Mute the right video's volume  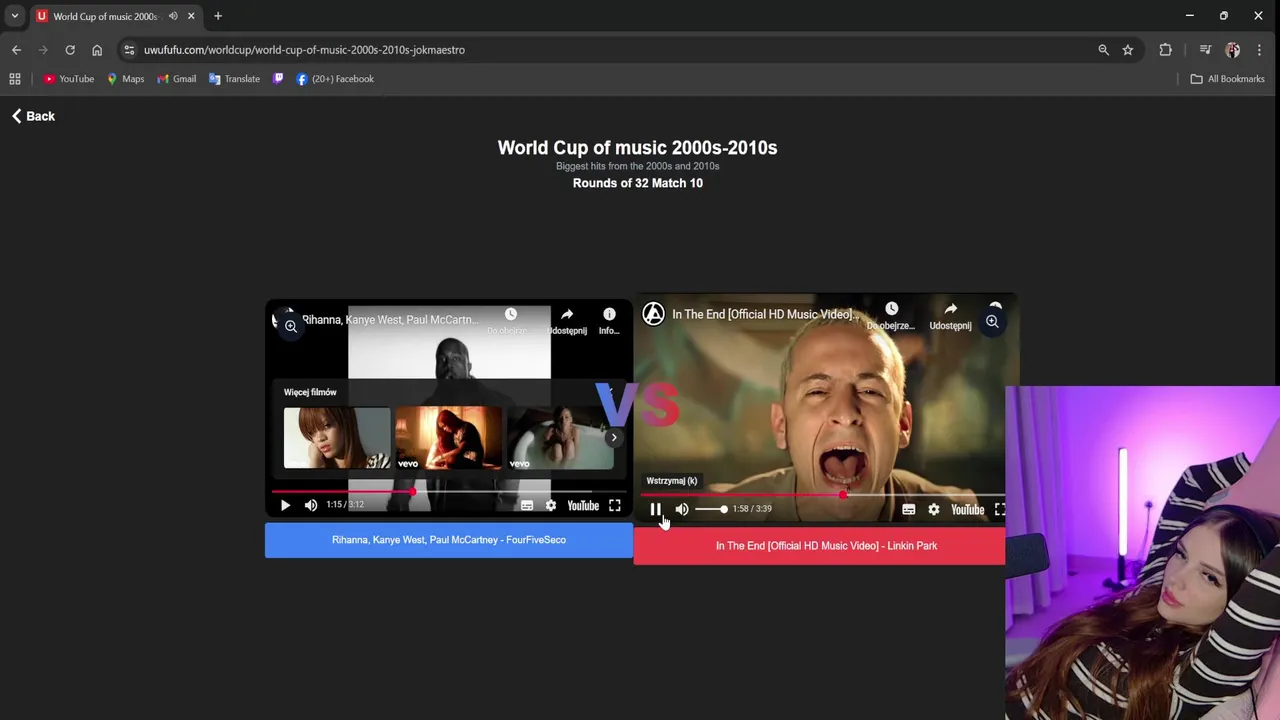682,509
